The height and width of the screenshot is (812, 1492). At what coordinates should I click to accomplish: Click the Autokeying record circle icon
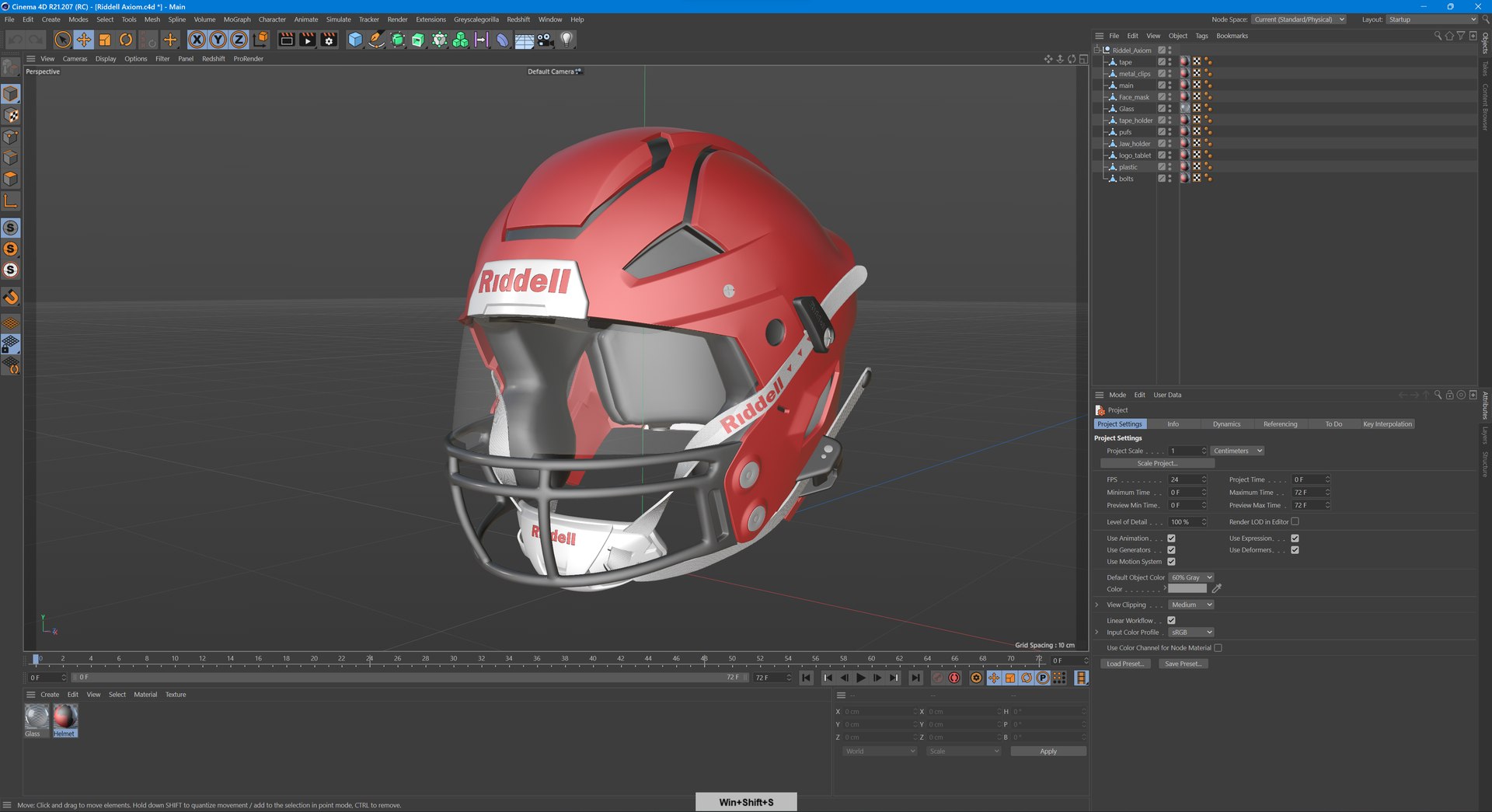[x=954, y=678]
